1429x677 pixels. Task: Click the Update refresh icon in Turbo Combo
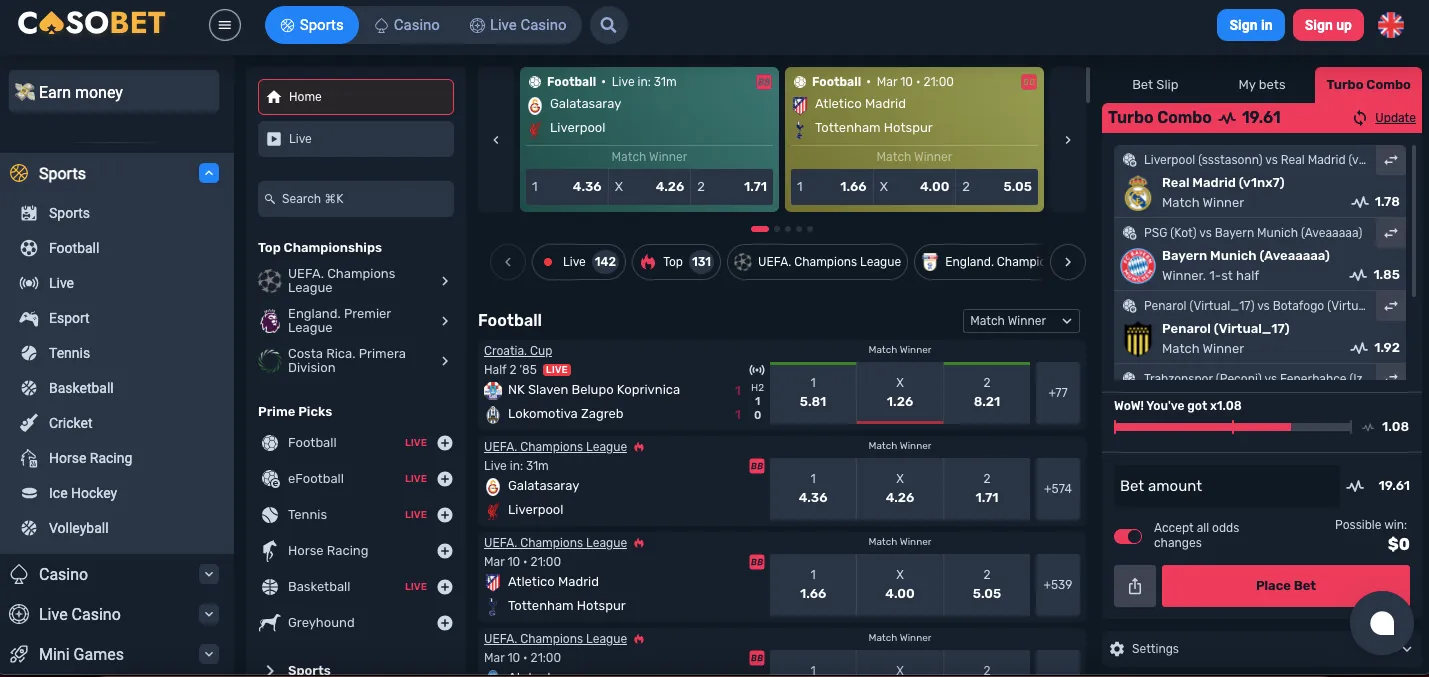1360,118
